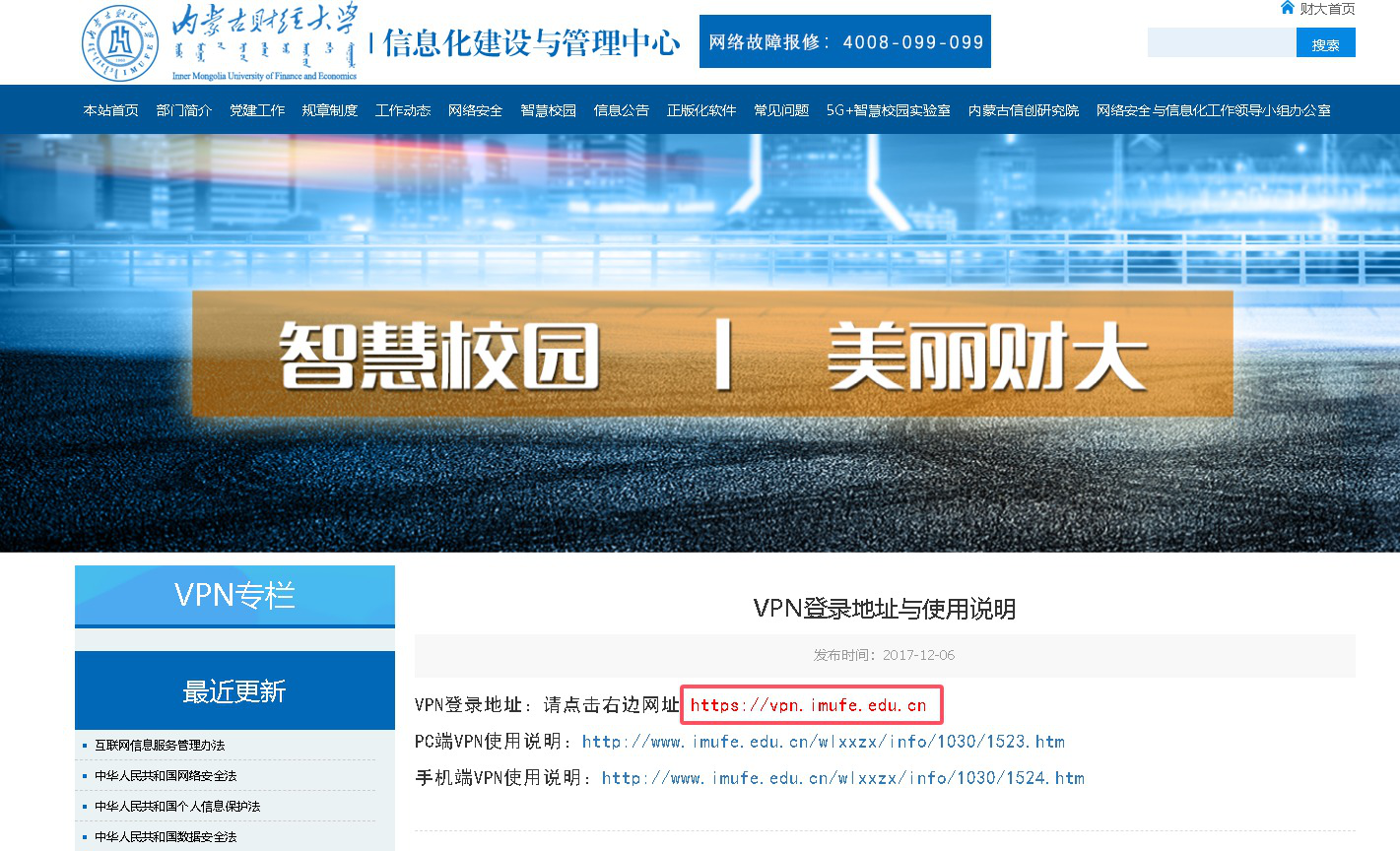
Task: Navigate to 网络安全 page
Action: point(475,110)
